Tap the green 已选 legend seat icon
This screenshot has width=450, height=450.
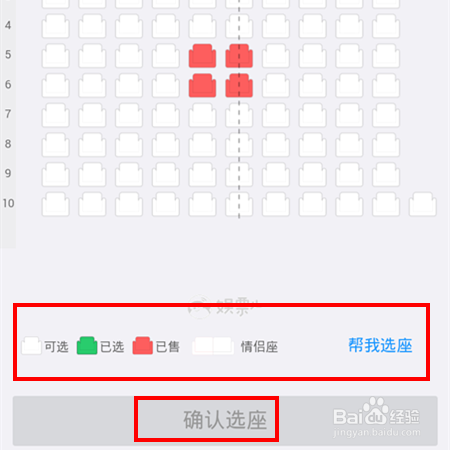87,346
